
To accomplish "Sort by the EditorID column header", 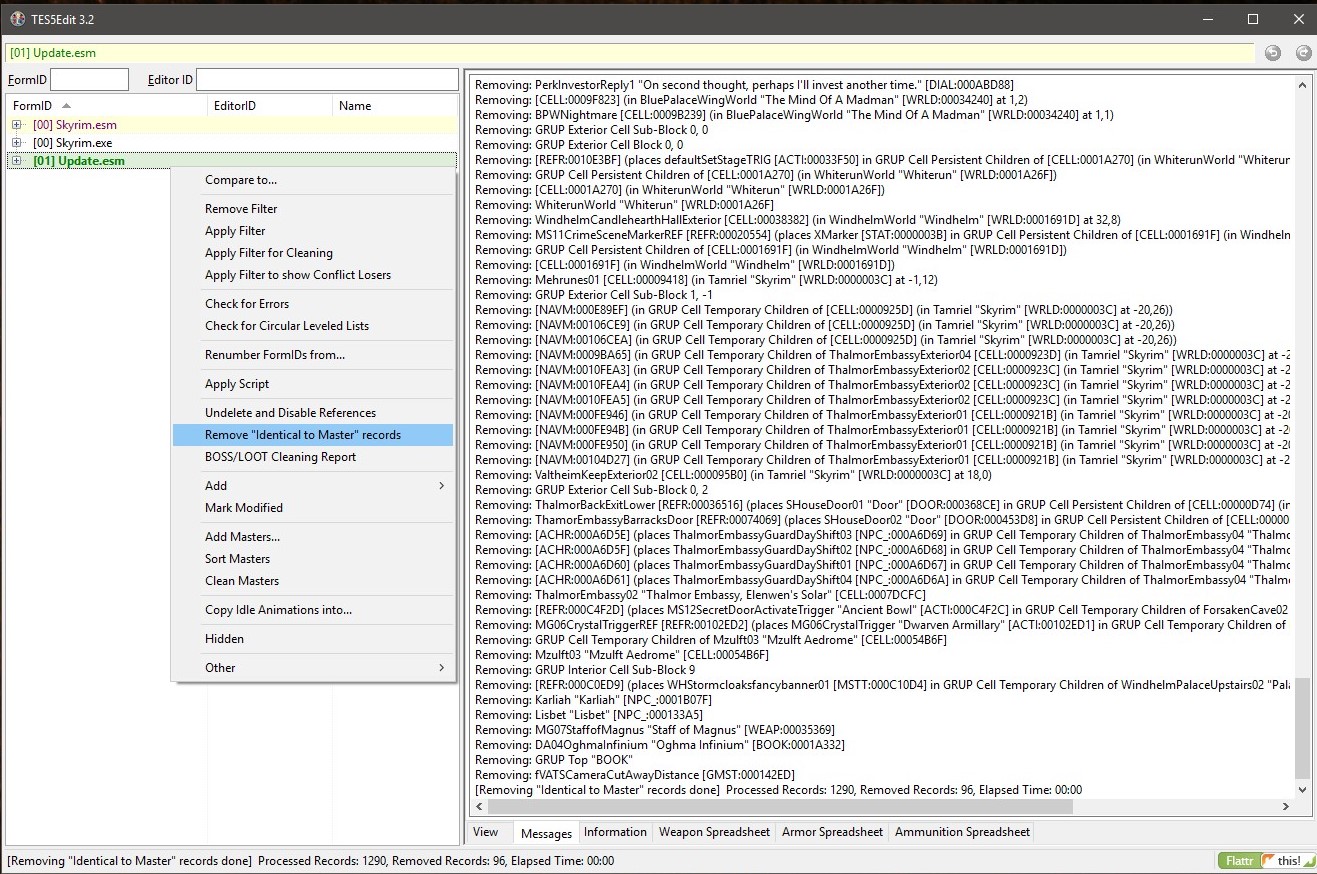I will coord(270,106).
